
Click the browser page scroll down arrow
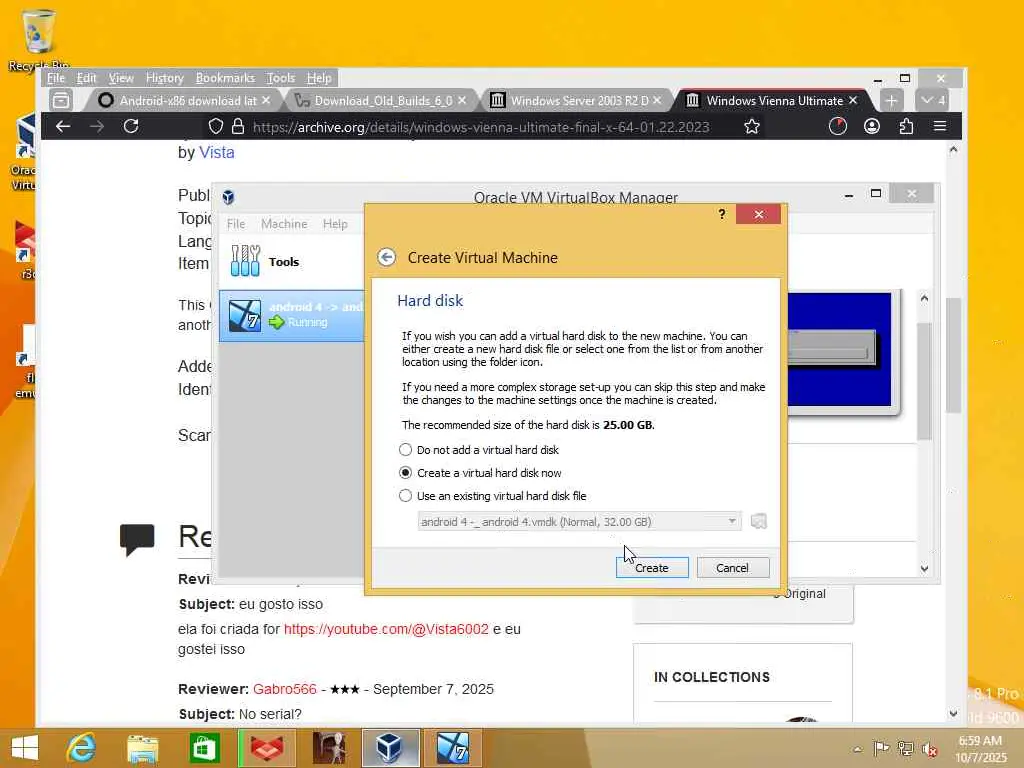(x=953, y=713)
